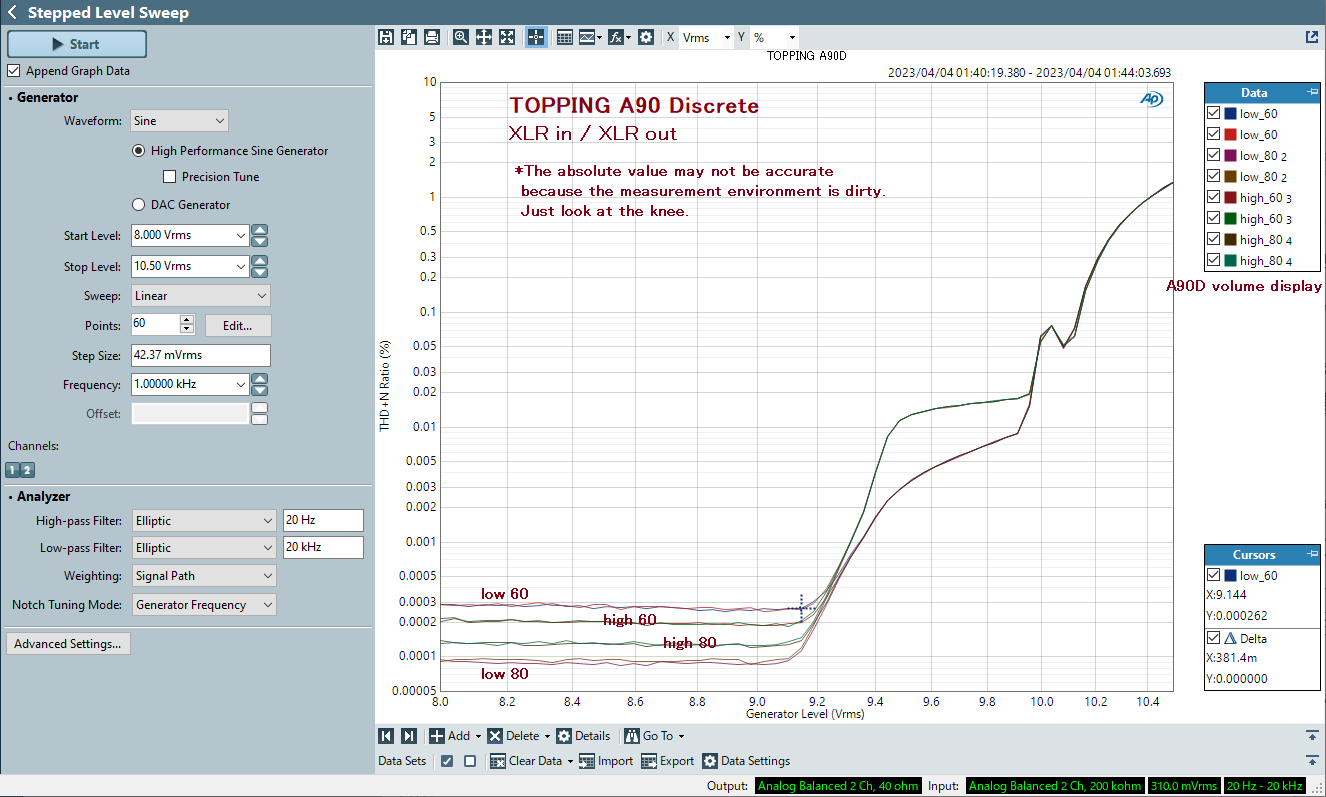The image size is (1326, 797).
Task: Open the fx derived result dropdown
Action: point(619,37)
